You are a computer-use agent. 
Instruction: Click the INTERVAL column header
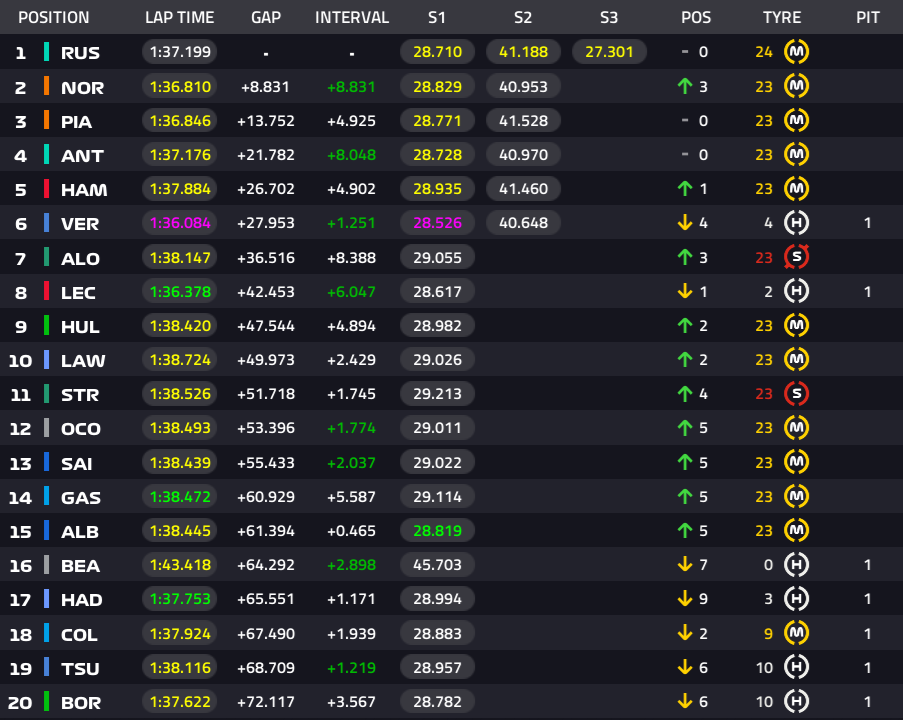tap(352, 17)
